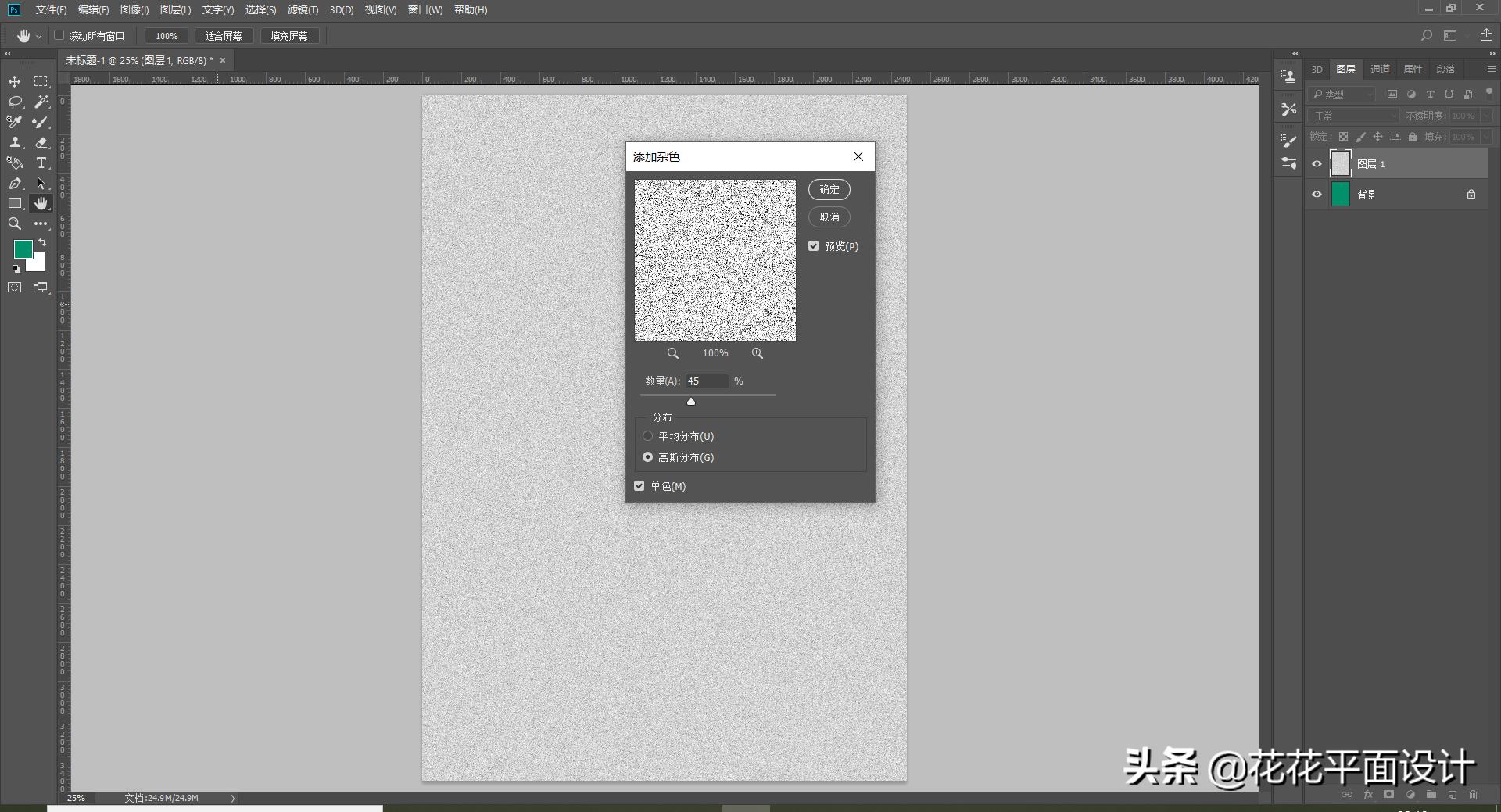Viewport: 1501px width, 812px height.
Task: Switch to the 段落 tab
Action: point(1445,70)
